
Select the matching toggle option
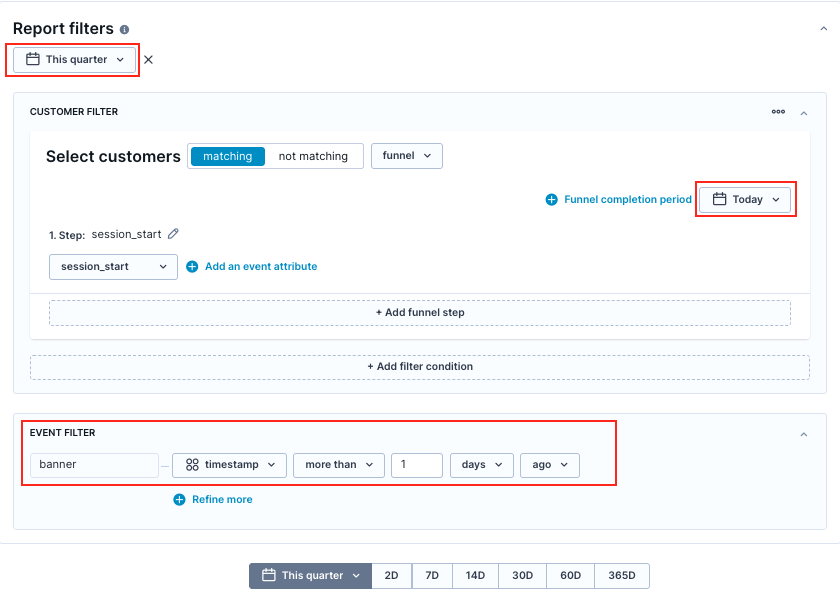click(228, 156)
